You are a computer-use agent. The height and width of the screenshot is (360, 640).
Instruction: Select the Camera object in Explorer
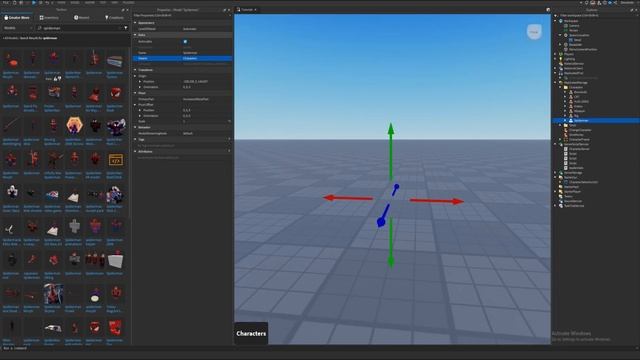pyautogui.click(x=574, y=26)
